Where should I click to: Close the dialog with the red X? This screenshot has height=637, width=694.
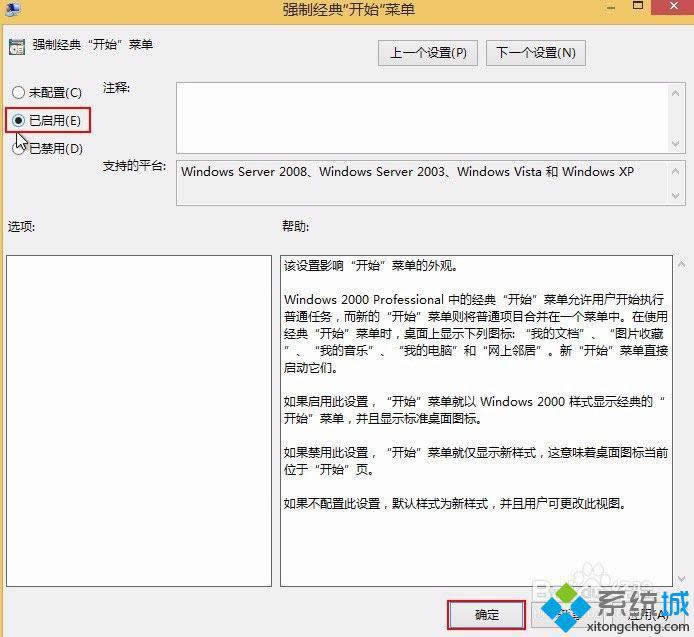(673, 7)
